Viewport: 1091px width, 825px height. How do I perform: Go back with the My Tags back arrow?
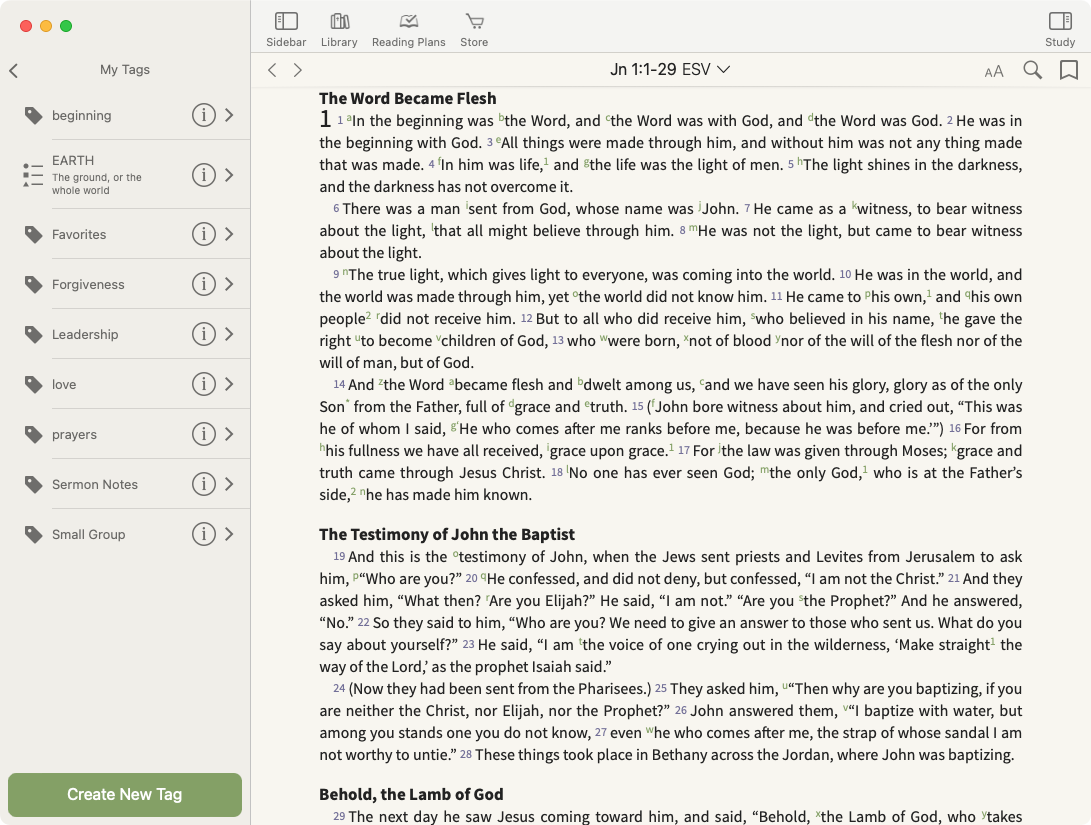click(x=14, y=70)
